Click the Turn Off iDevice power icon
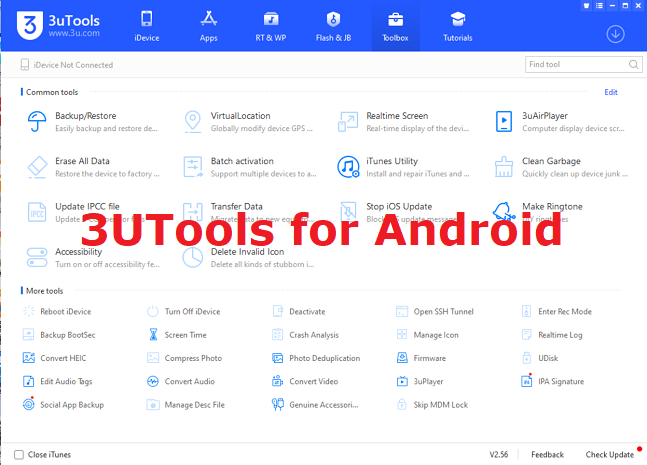The width and height of the screenshot is (647, 465). click(x=153, y=311)
